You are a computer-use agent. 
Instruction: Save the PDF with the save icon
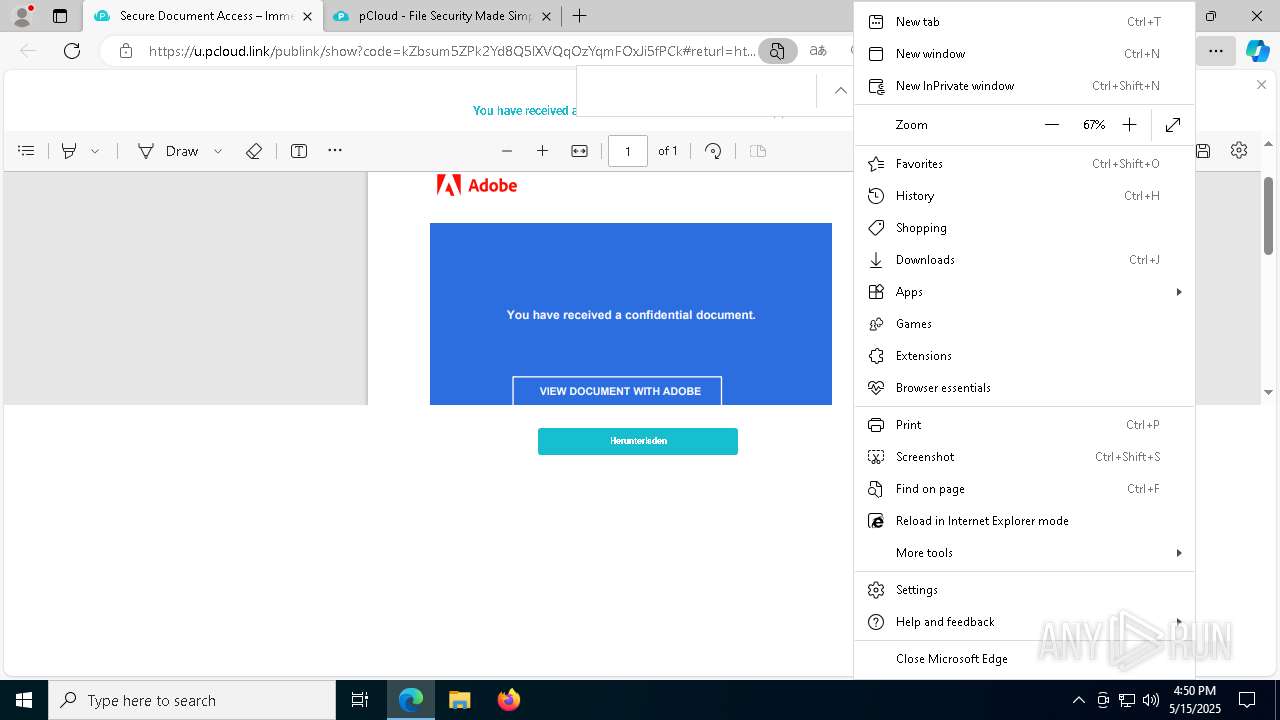coord(1203,151)
